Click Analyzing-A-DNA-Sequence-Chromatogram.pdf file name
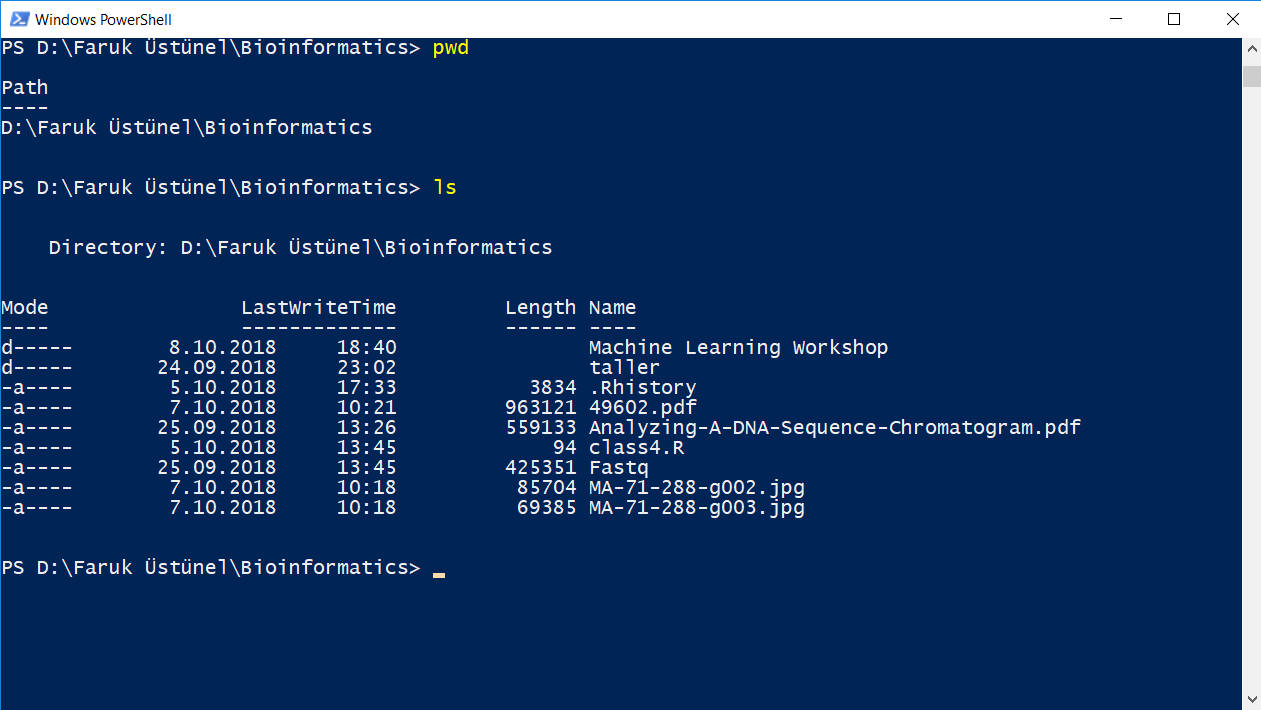1261x710 pixels. coord(835,428)
